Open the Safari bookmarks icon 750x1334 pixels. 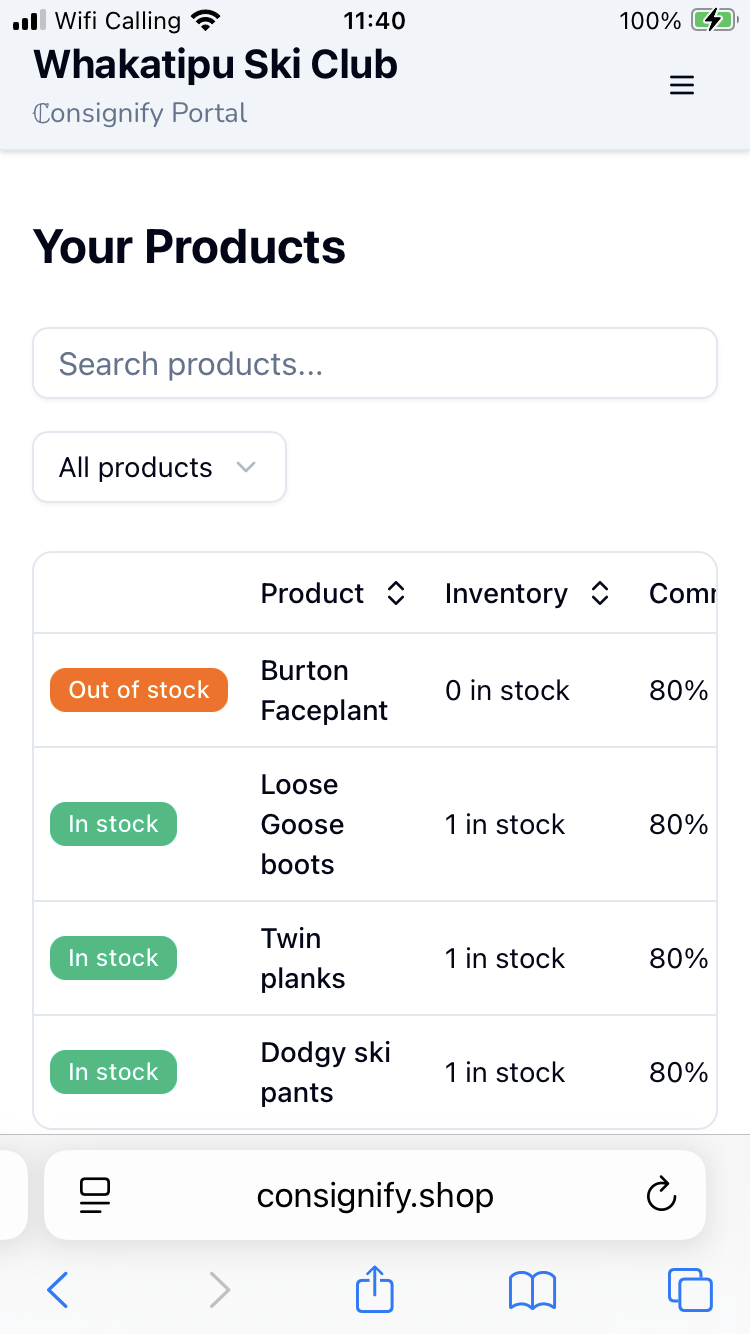click(532, 1290)
